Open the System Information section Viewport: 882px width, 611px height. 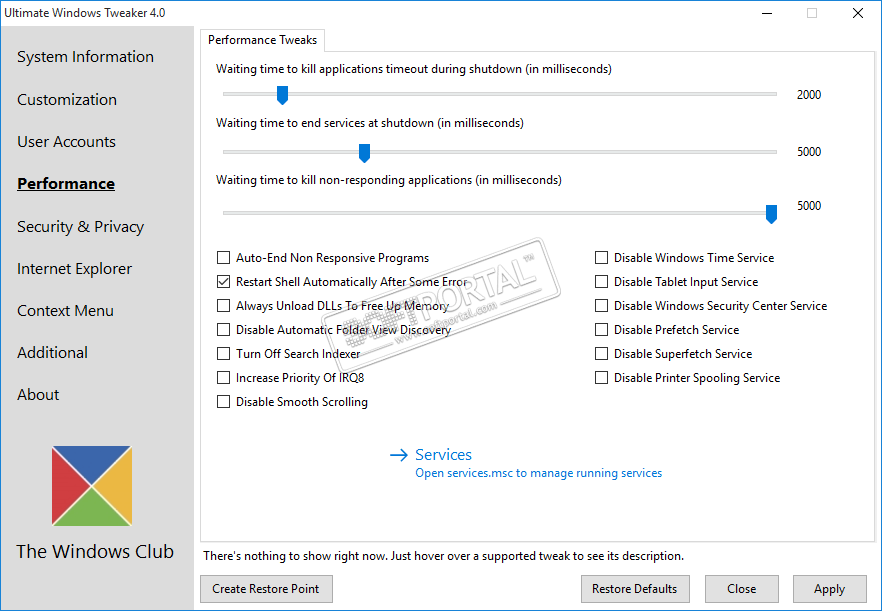pos(85,57)
